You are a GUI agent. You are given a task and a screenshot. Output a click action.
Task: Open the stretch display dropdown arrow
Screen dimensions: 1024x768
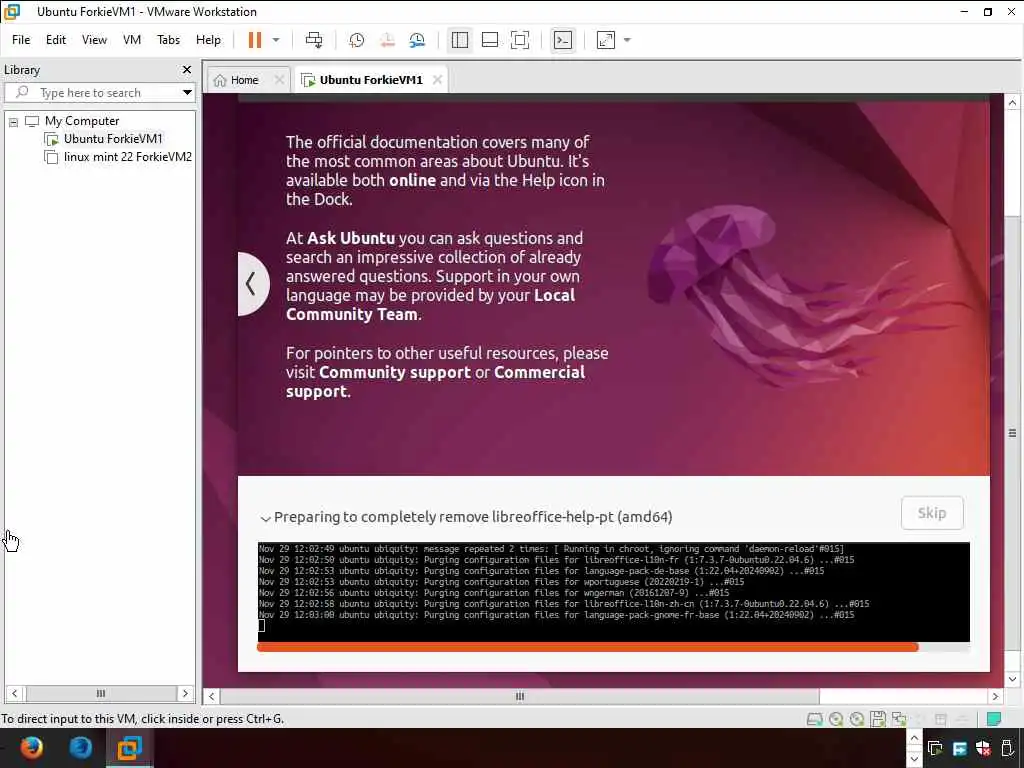[x=628, y=40]
